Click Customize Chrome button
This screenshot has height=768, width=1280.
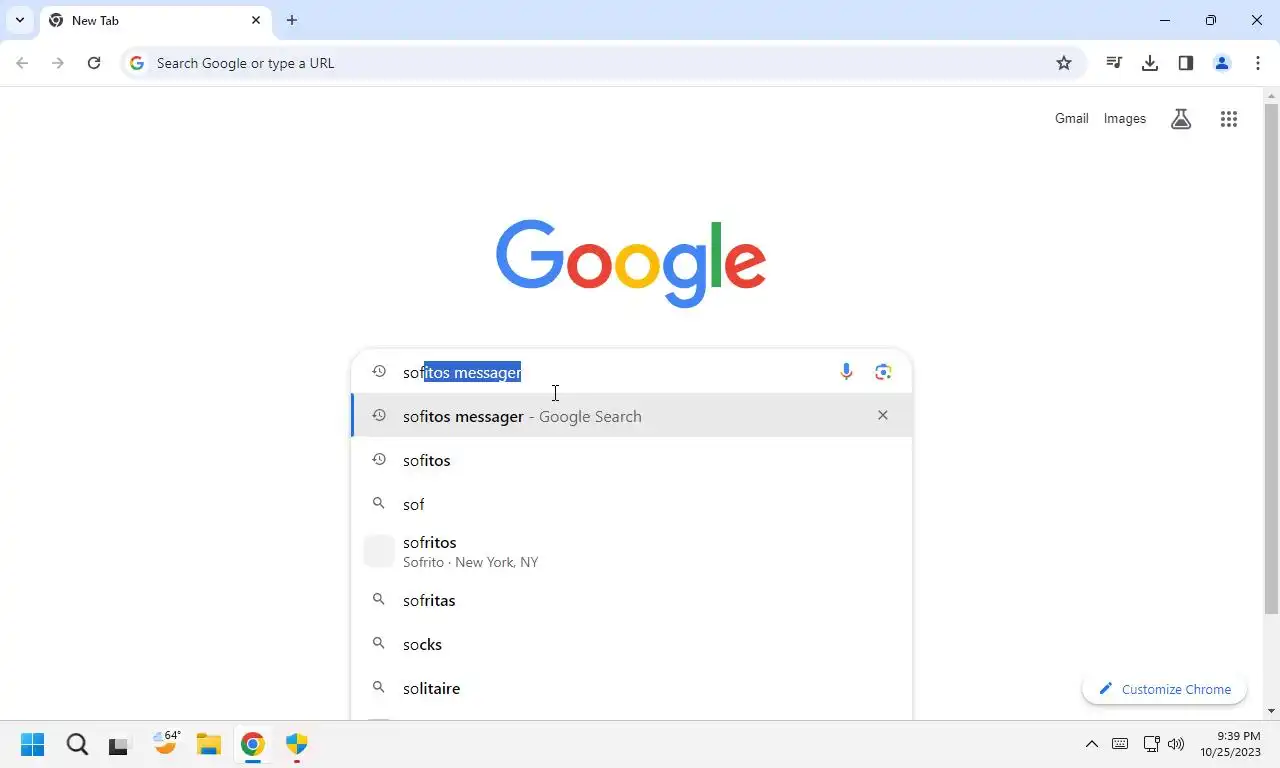point(1164,689)
